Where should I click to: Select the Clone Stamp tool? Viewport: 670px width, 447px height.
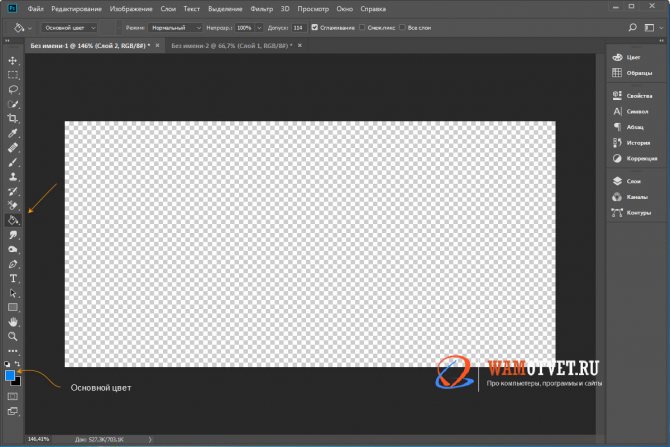(13, 176)
